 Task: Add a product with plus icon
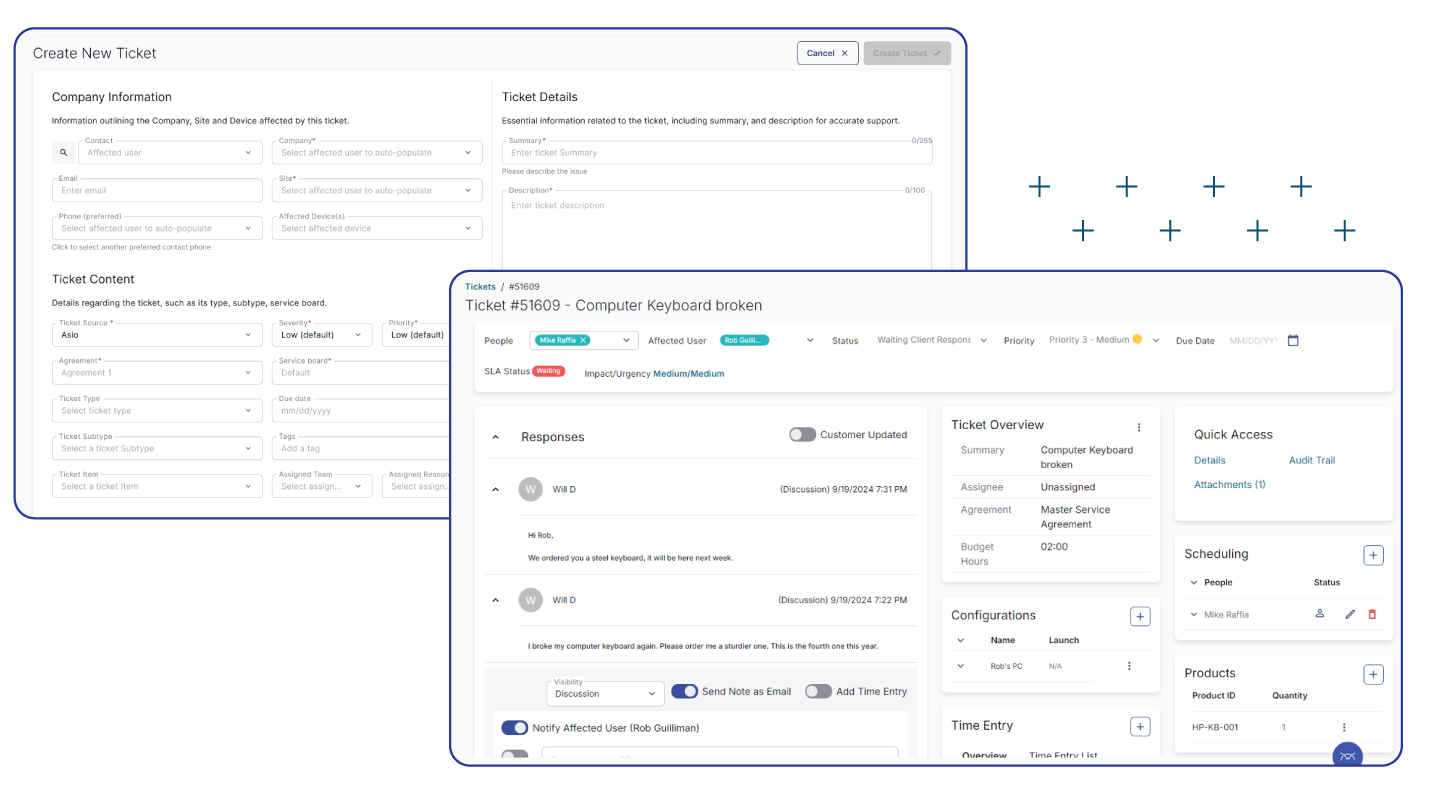(x=1373, y=675)
